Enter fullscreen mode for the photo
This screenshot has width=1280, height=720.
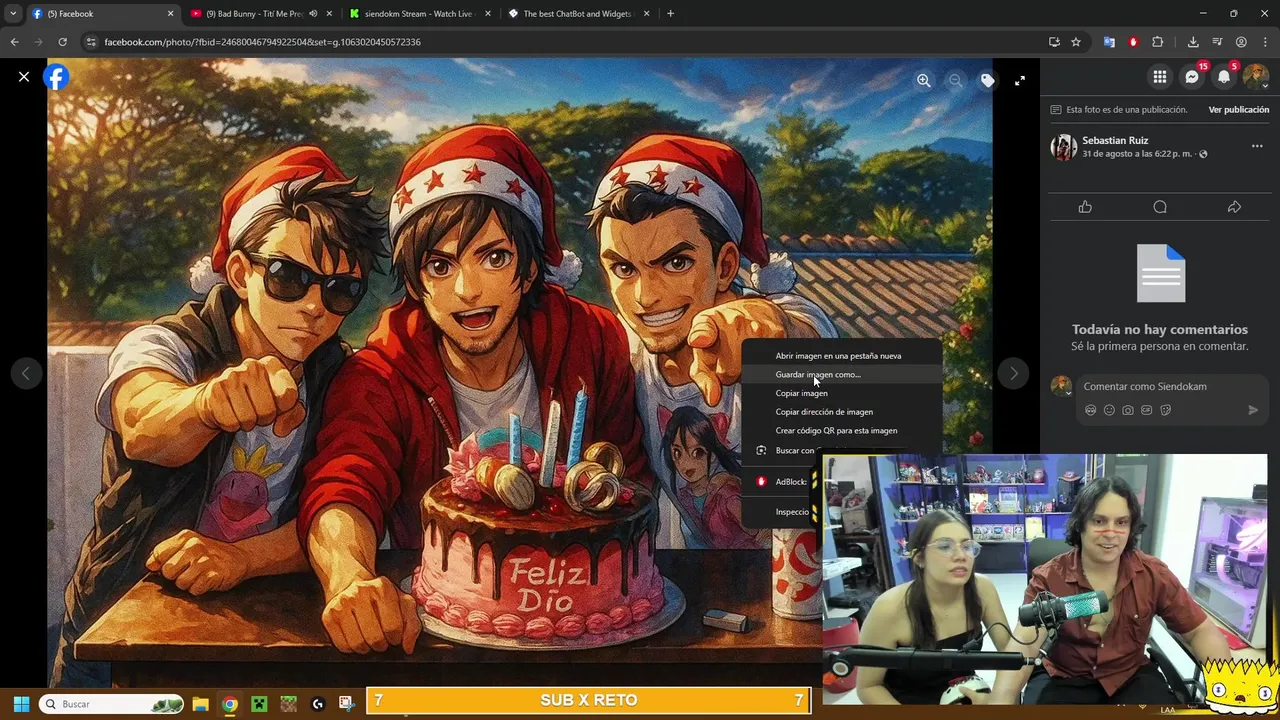[x=1020, y=81]
